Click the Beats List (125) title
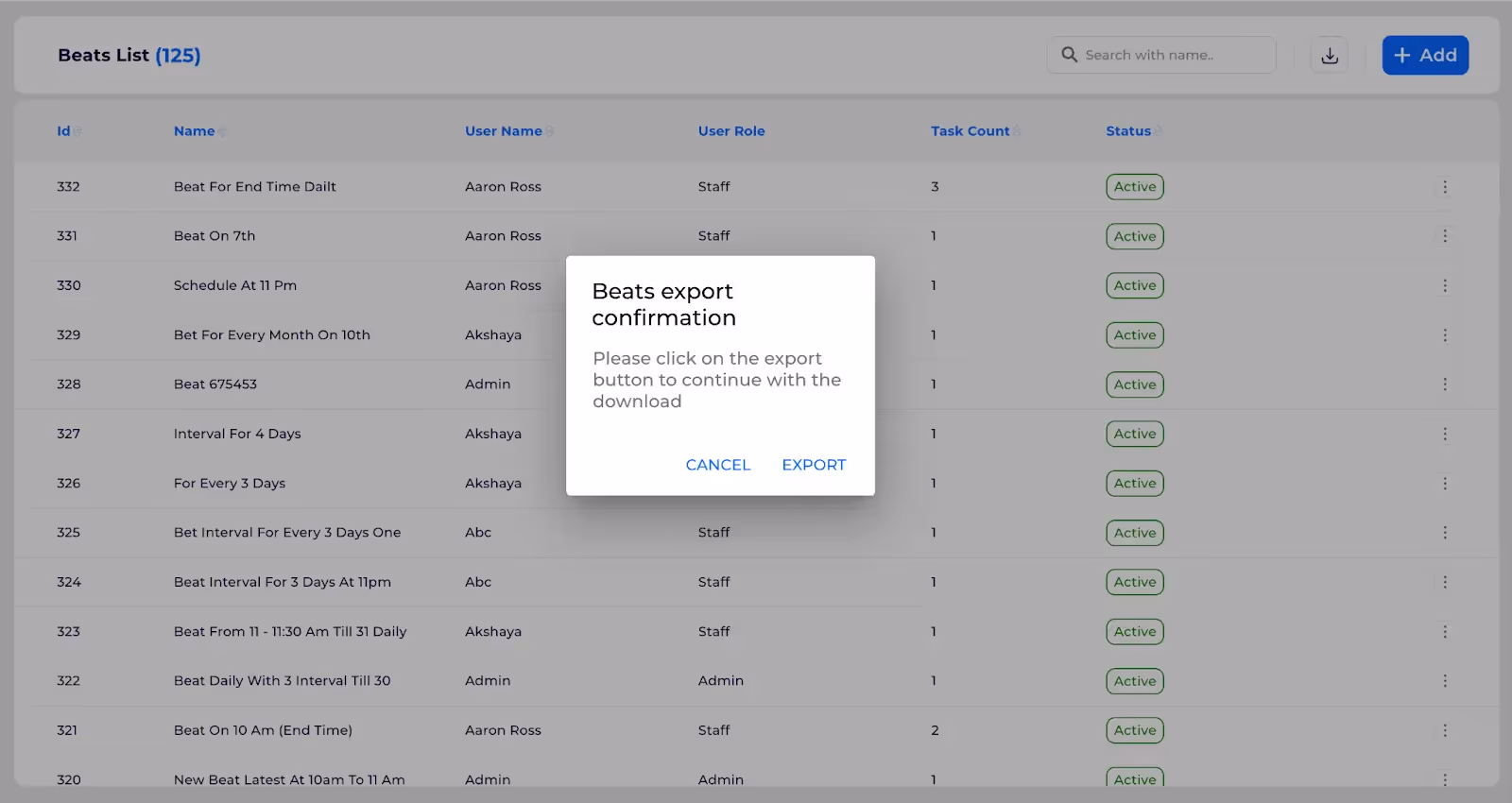 pyautogui.click(x=129, y=56)
